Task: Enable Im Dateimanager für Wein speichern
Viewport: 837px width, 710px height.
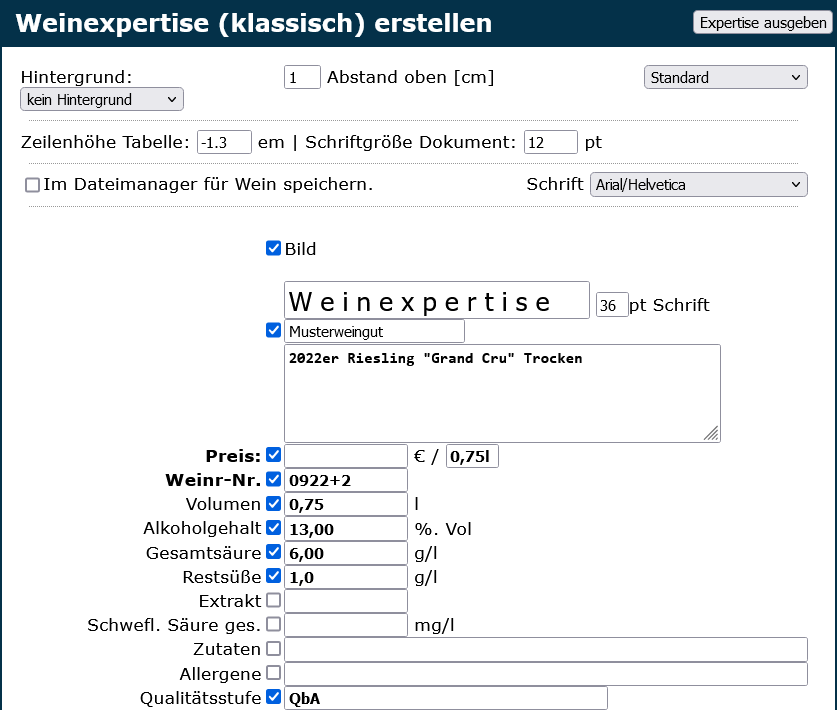Action: coord(33,185)
